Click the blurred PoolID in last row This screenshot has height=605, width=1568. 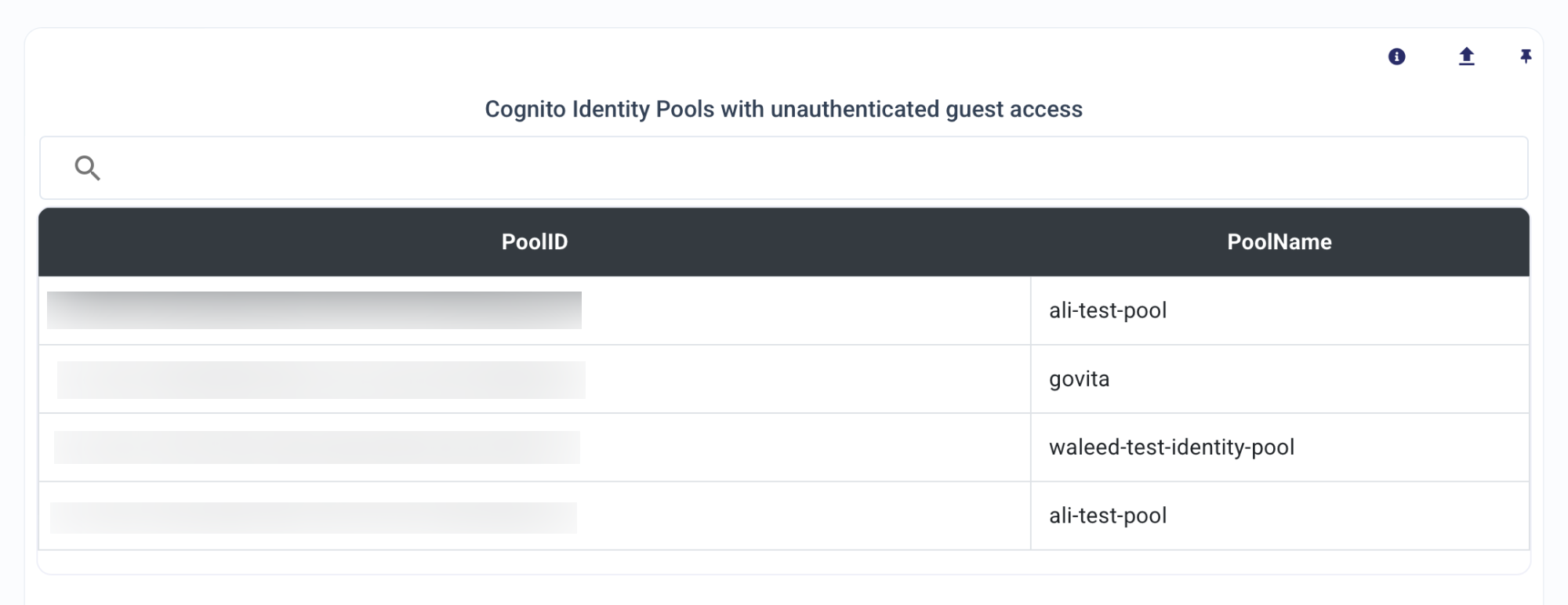pos(314,517)
